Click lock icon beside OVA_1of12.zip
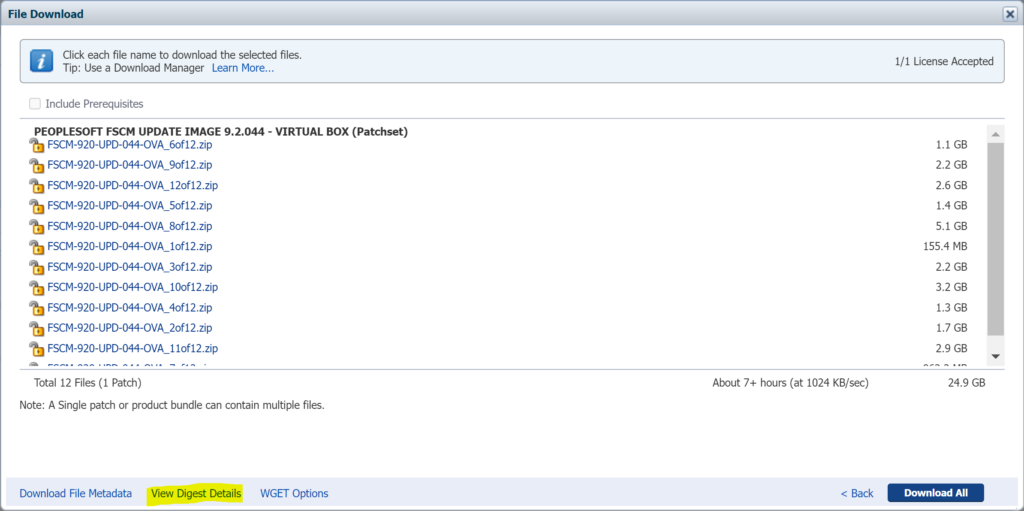The image size is (1024, 511). pos(37,247)
